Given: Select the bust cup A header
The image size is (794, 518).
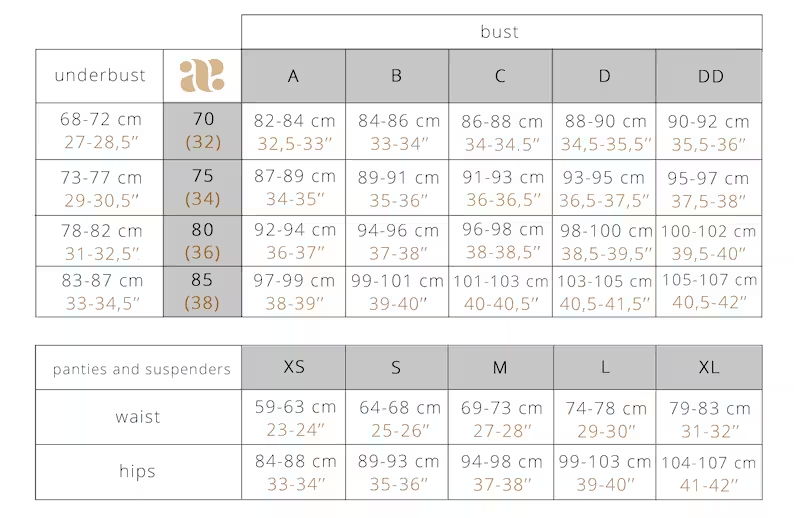Looking at the screenshot, I should [x=294, y=76].
